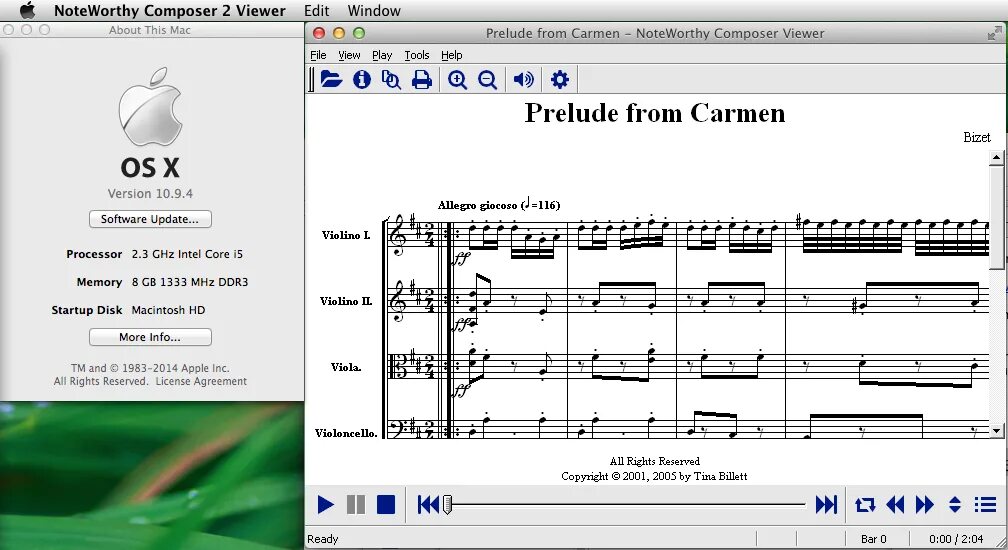Toggle loop/repeat playback

[x=865, y=504]
